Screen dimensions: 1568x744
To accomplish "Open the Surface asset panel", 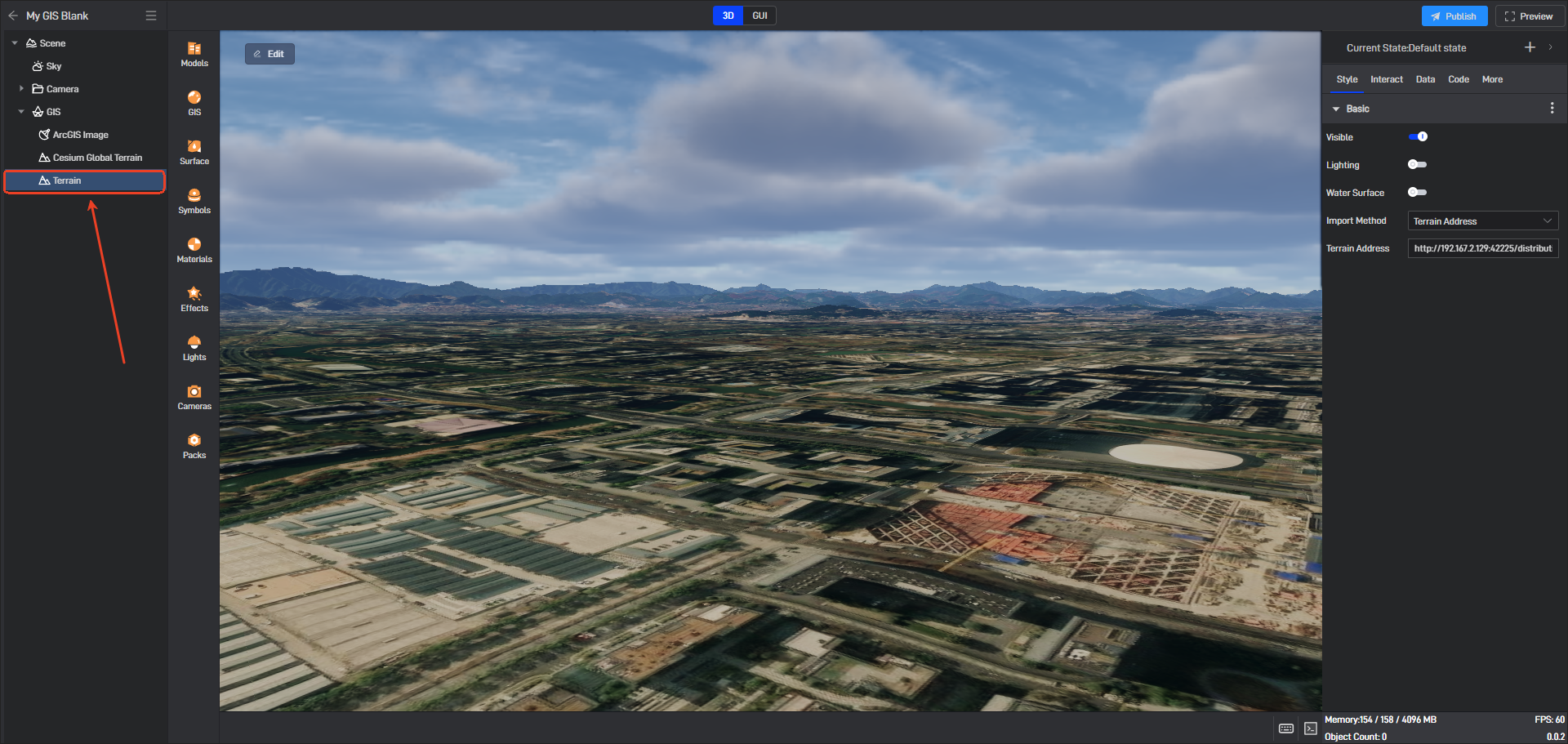I will click(194, 153).
